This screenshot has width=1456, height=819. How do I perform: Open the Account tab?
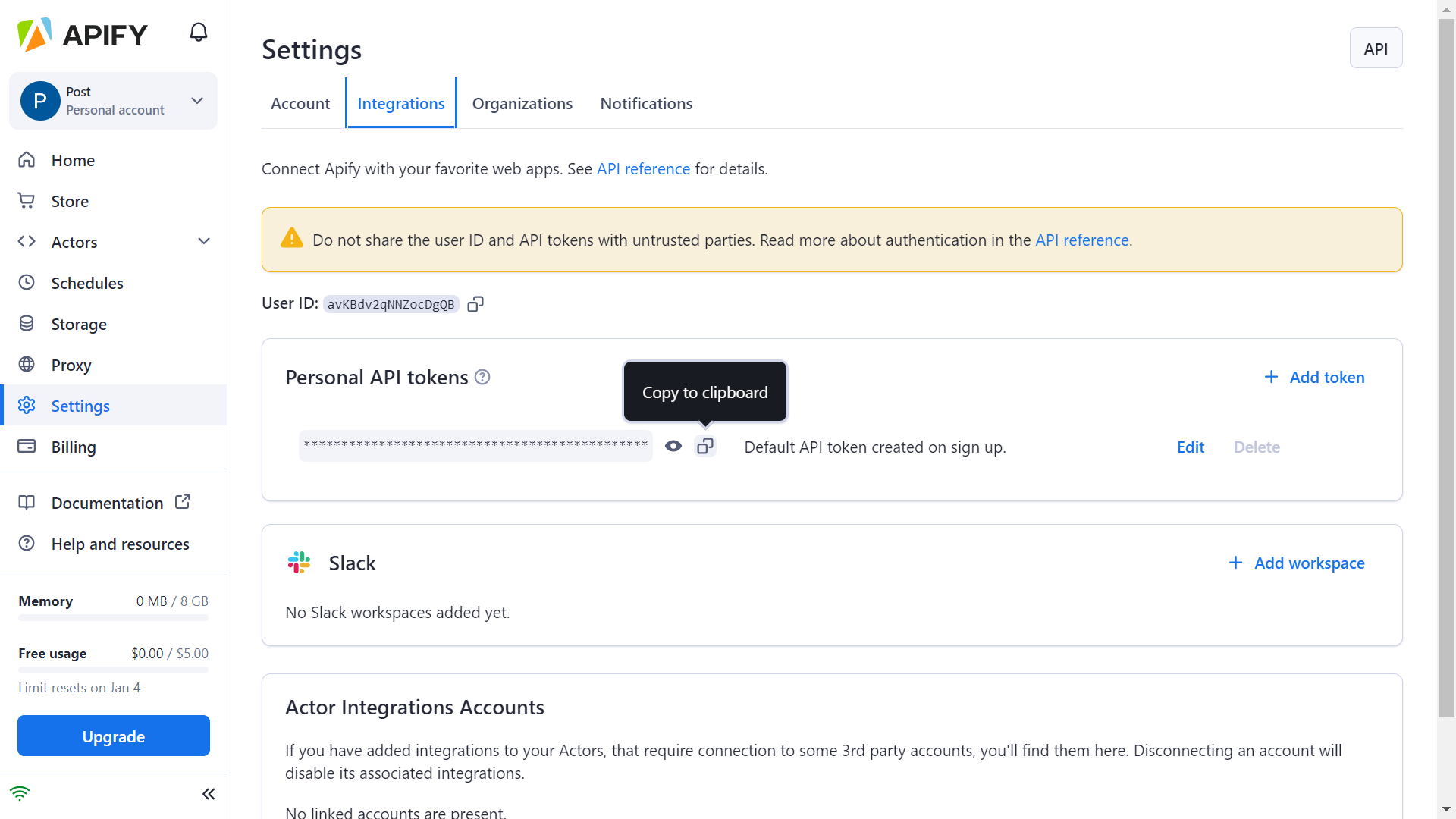300,104
